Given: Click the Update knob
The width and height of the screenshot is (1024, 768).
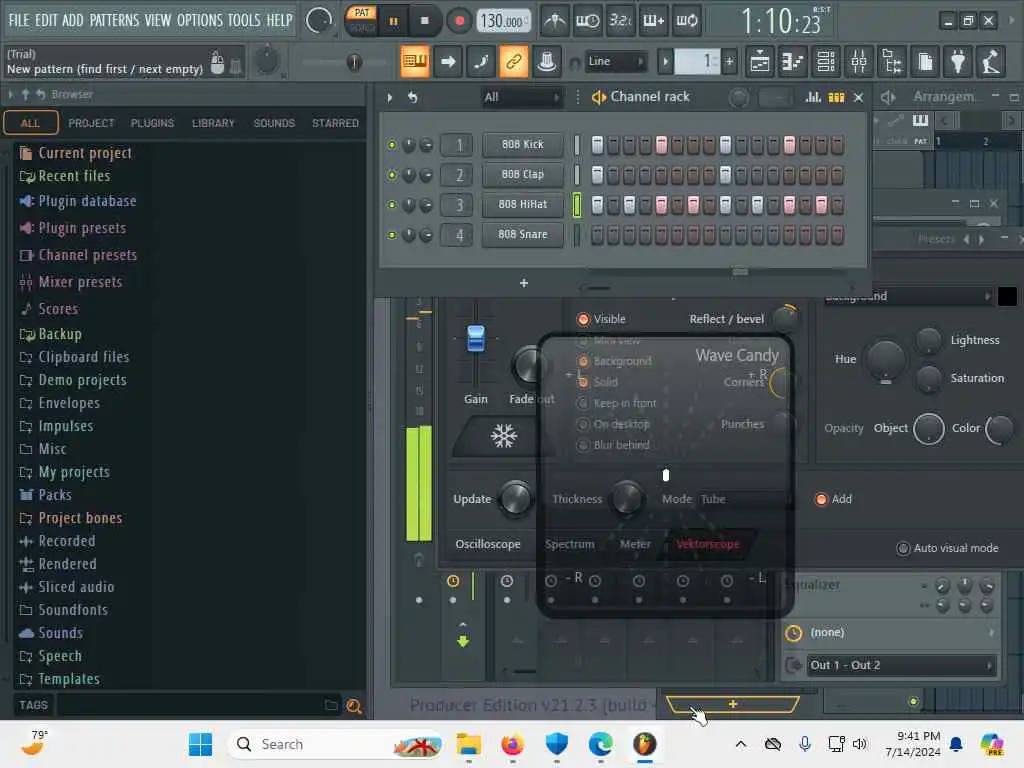Looking at the screenshot, I should [x=515, y=500].
